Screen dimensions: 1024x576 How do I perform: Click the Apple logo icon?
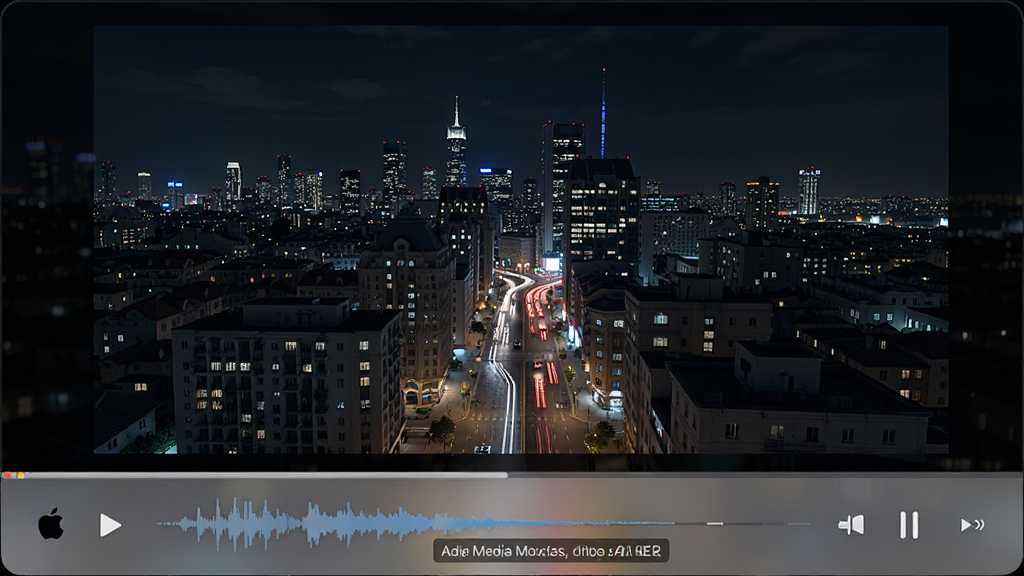(x=51, y=524)
